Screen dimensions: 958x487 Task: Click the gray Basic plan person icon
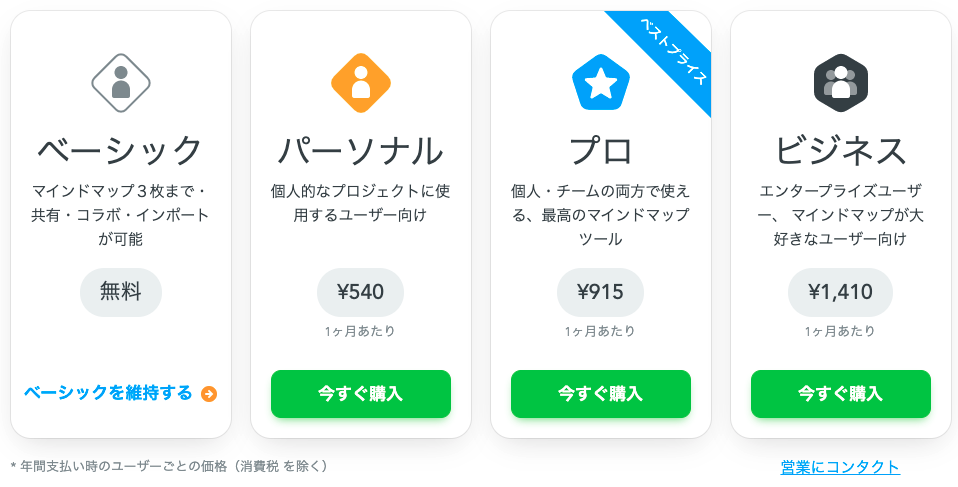pos(121,82)
